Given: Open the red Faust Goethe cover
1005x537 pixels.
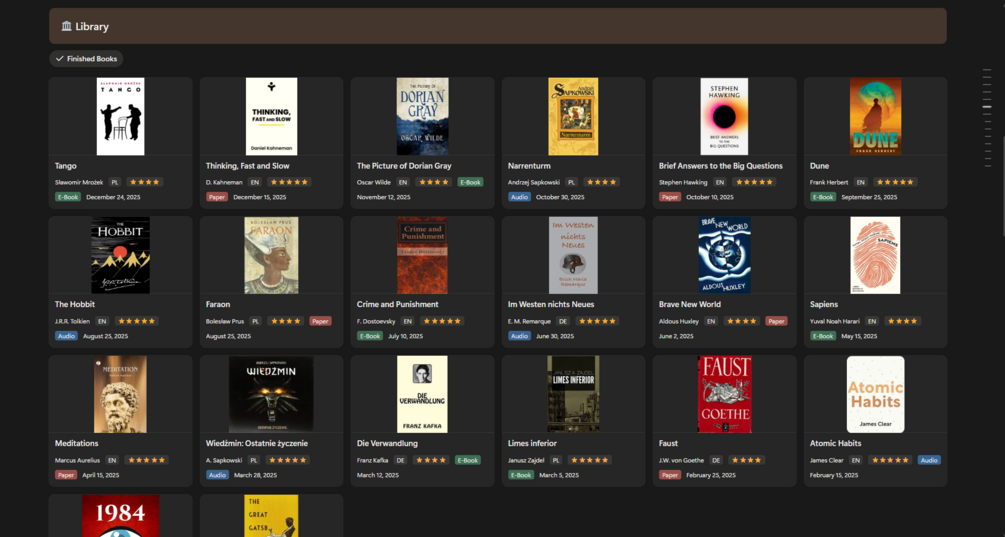Looking at the screenshot, I should 724,394.
